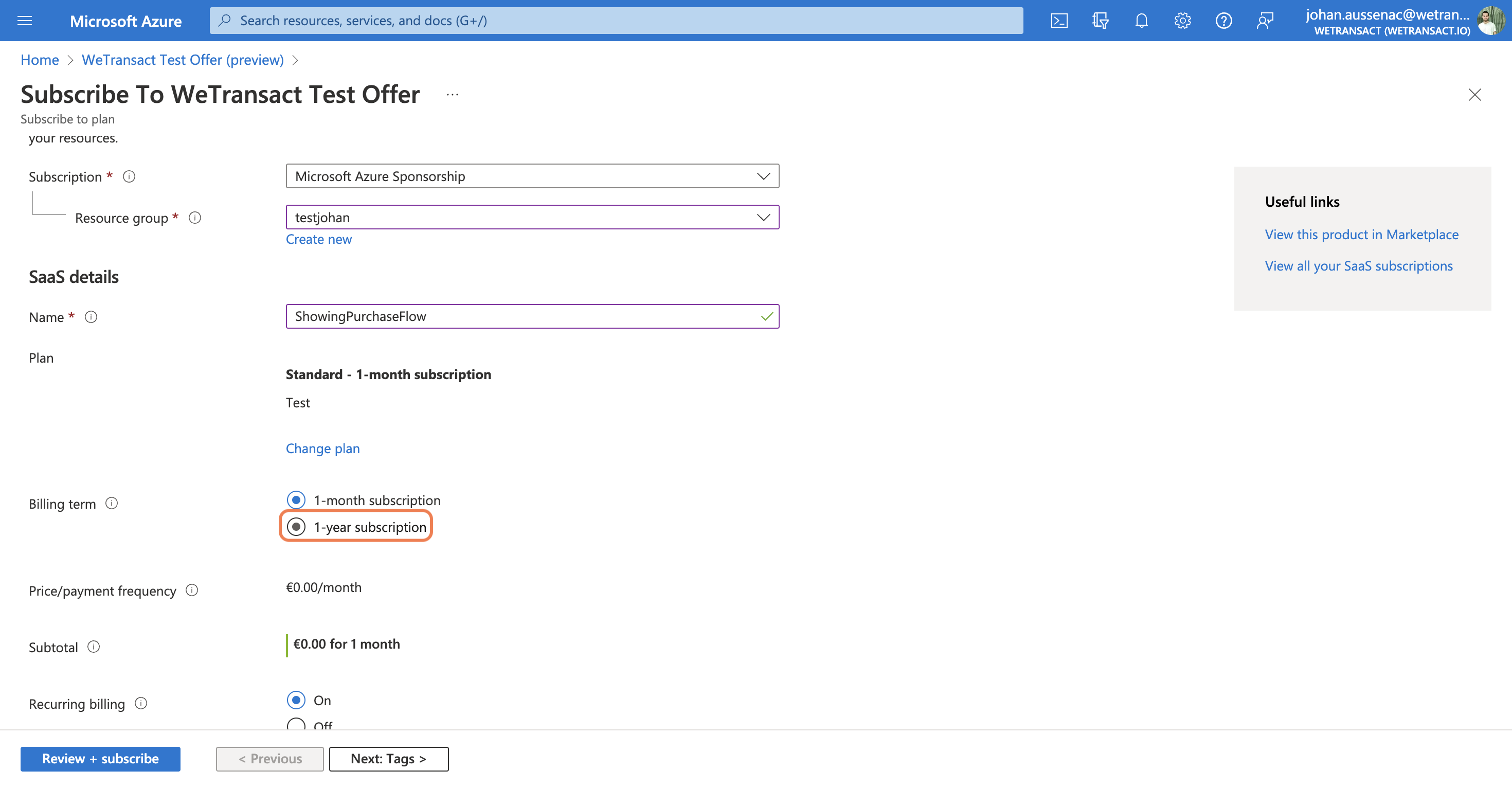
Task: Open View all your SaaS subscriptions
Action: click(1358, 265)
